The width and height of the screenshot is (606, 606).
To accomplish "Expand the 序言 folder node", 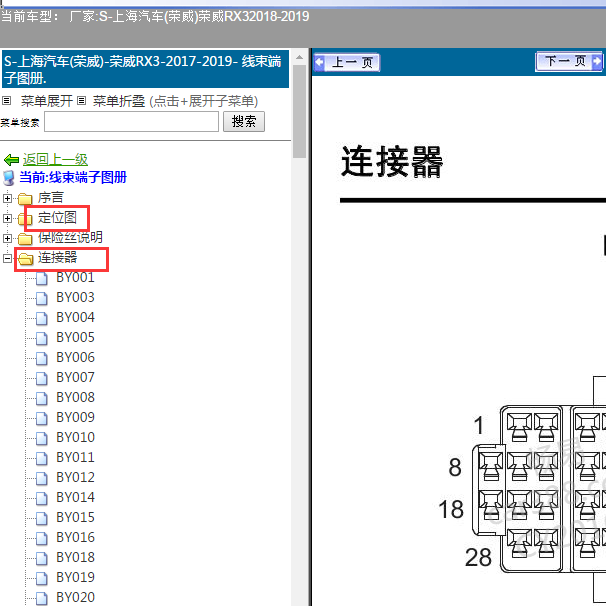I will (x=7, y=198).
